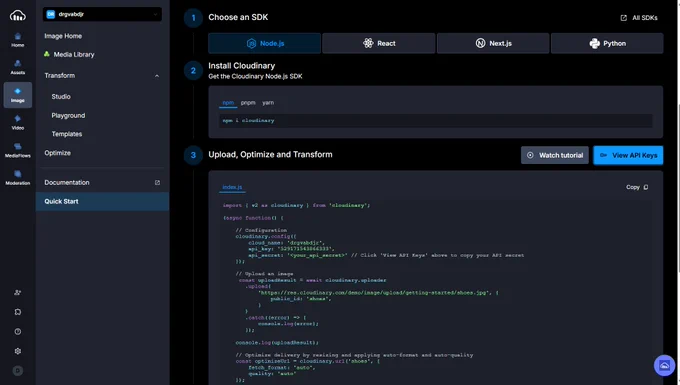Image resolution: width=680 pixels, height=385 pixels.
Task: Click 'Upload, Optimize and Transform' heading
Action: coord(270,155)
